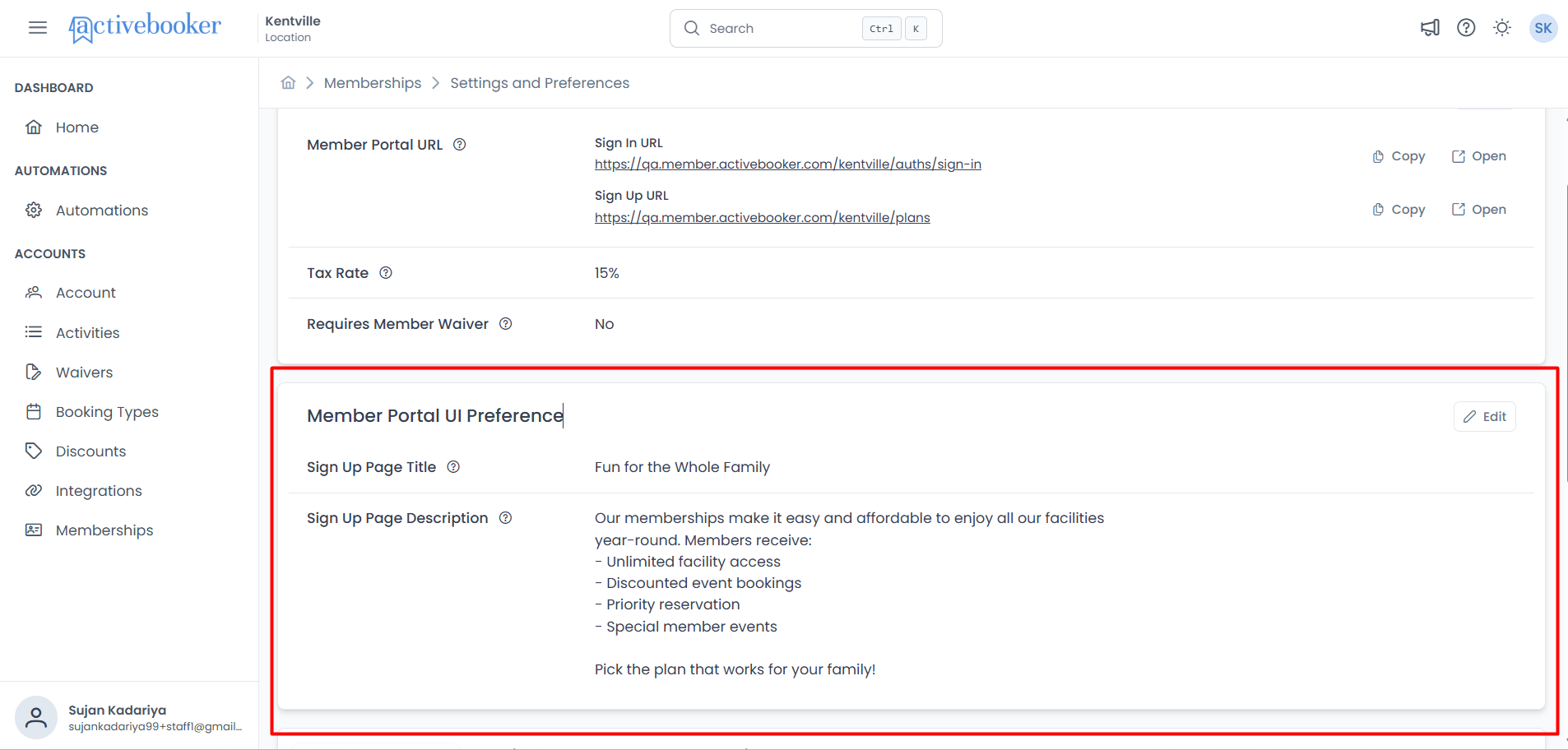Copy the Sign Up URL
This screenshot has width=1568, height=750.
[1399, 210]
